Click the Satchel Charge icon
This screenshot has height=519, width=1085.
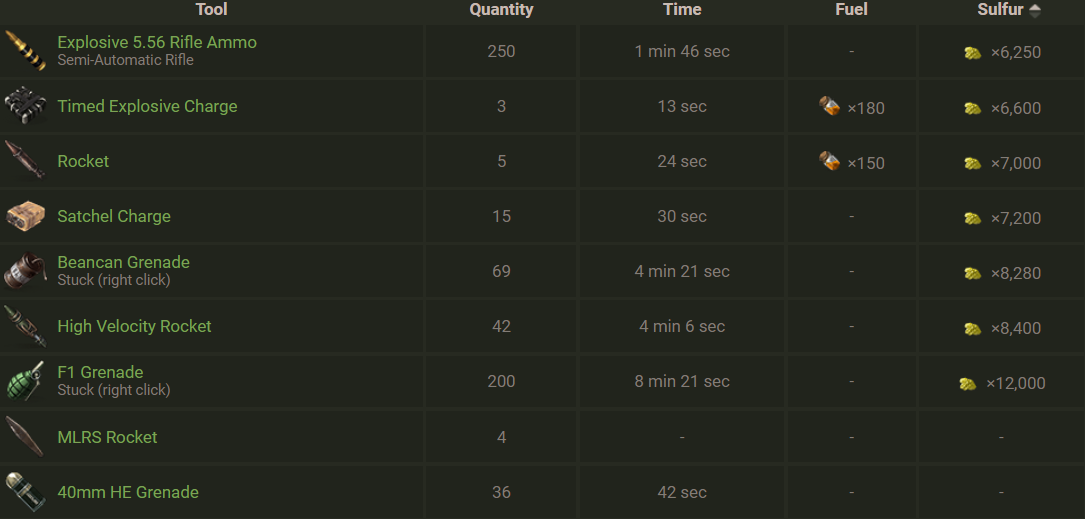[x=25, y=216]
